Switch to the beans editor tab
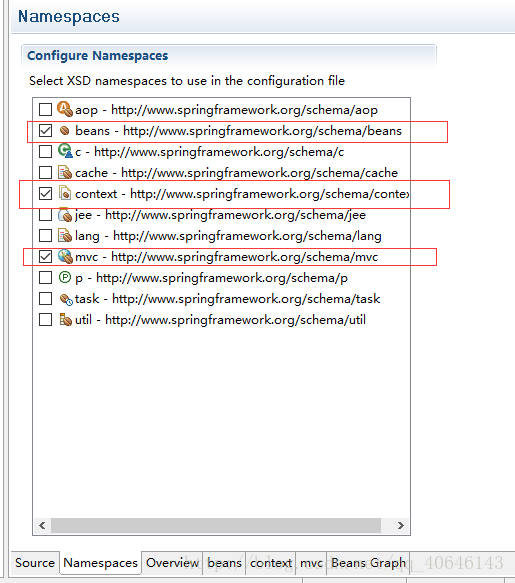 [224, 563]
